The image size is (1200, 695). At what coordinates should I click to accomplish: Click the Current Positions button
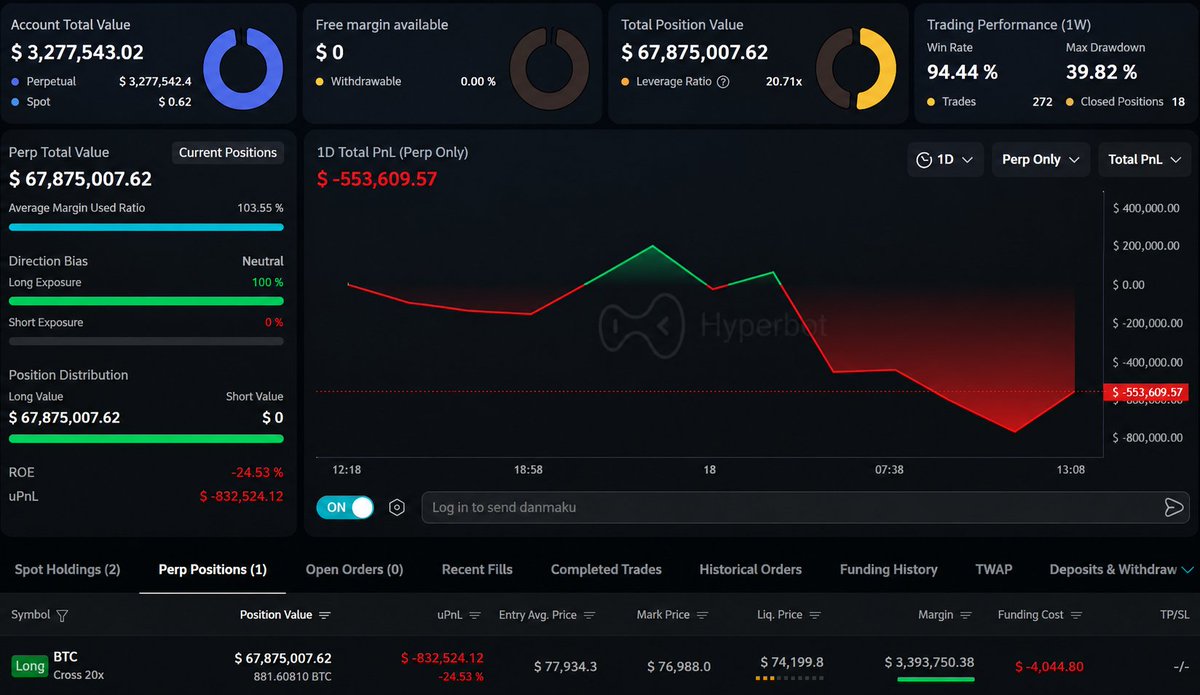(228, 153)
